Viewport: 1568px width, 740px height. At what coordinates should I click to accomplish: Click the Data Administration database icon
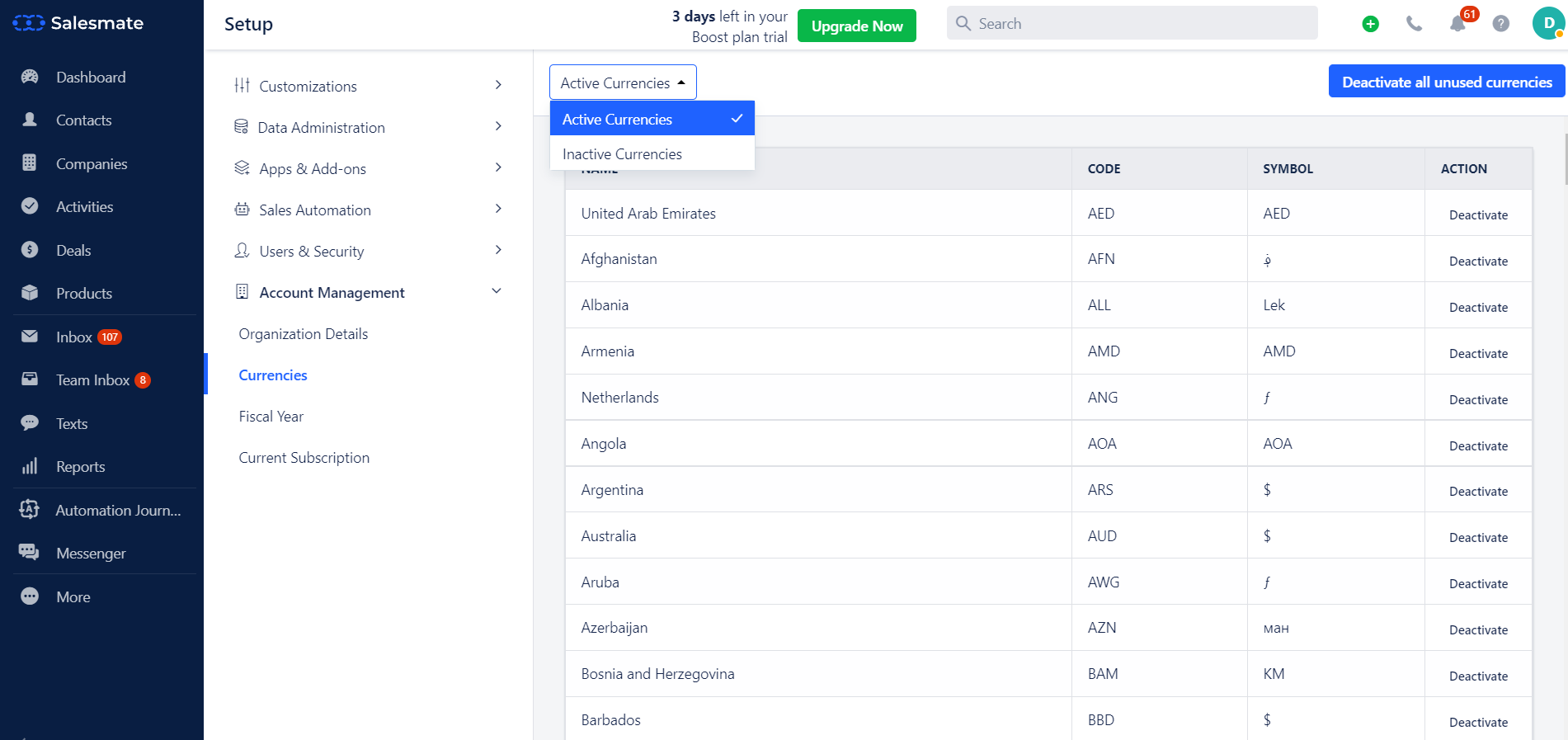(241, 126)
